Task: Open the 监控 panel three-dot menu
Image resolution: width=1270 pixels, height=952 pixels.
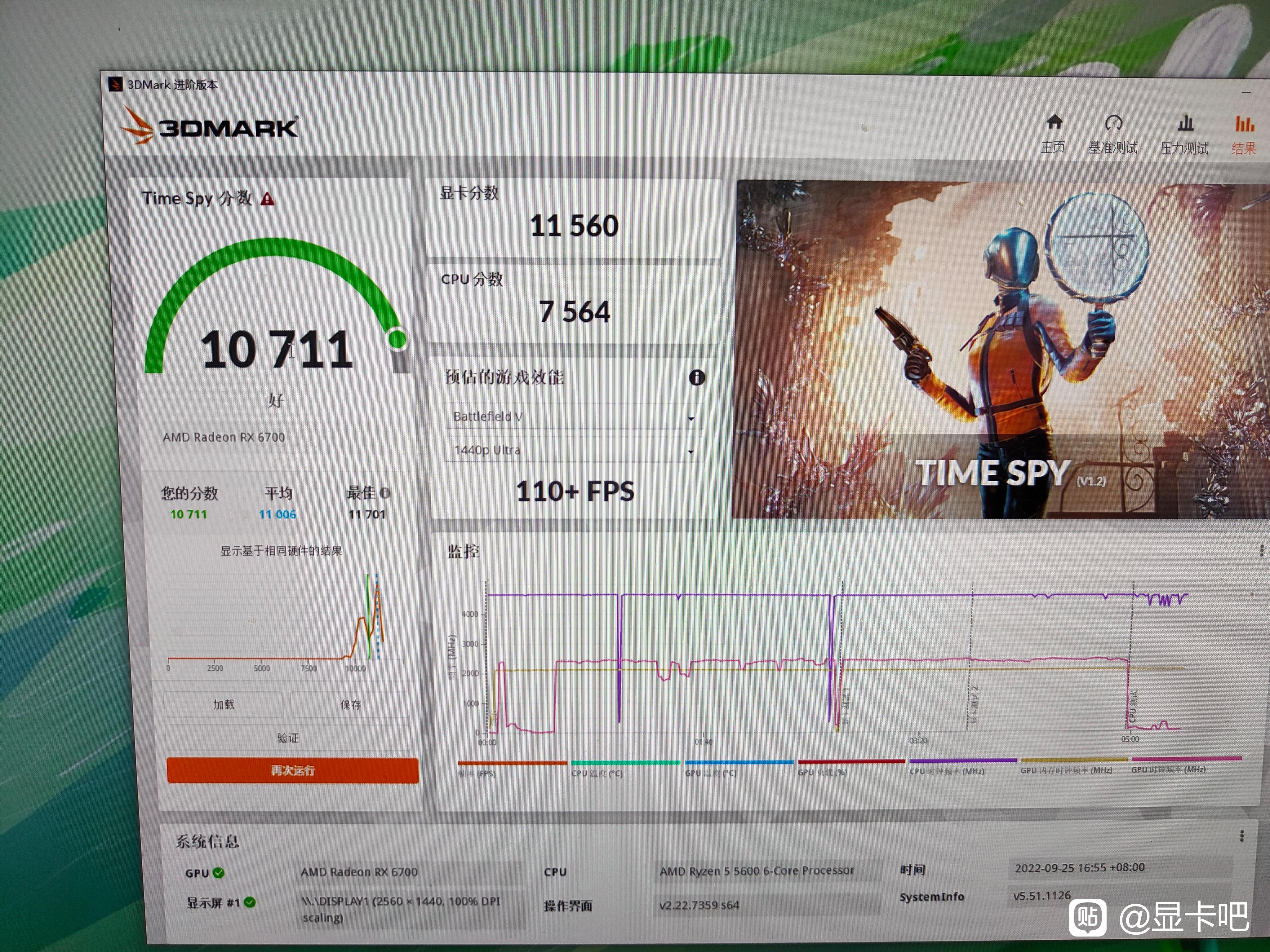Action: 1261,551
